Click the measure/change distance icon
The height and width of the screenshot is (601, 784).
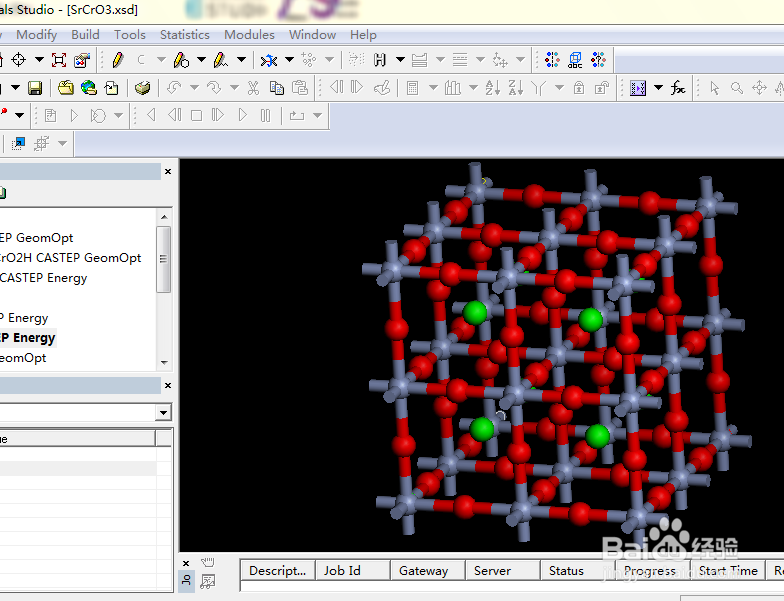point(269,60)
